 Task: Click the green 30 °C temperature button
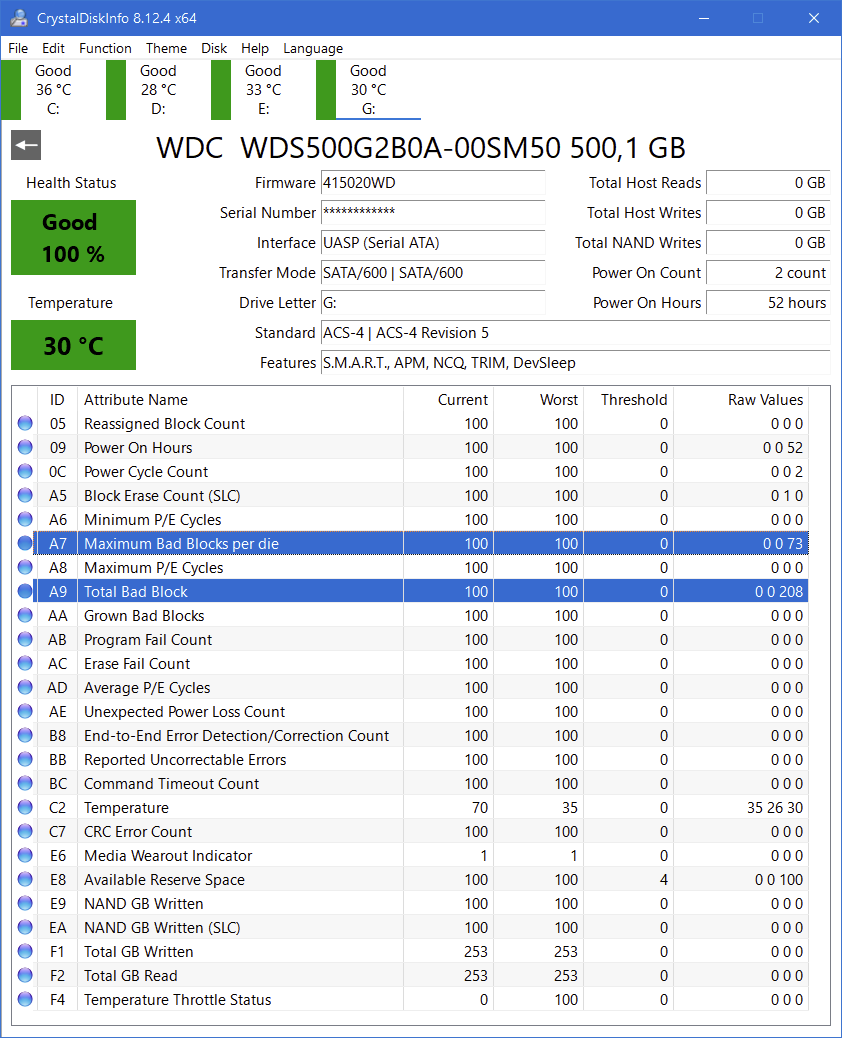point(73,346)
